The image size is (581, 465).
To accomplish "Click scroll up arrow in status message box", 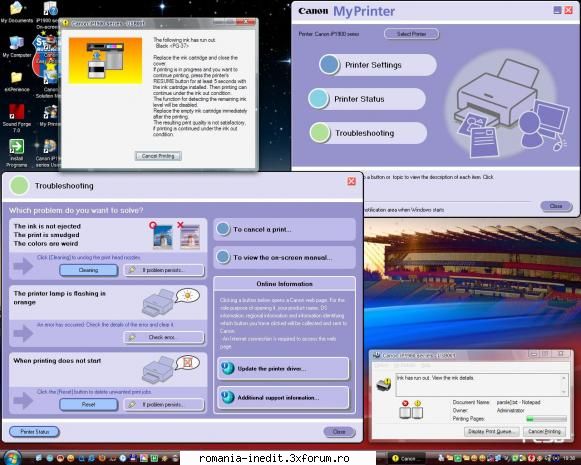I will (563, 378).
